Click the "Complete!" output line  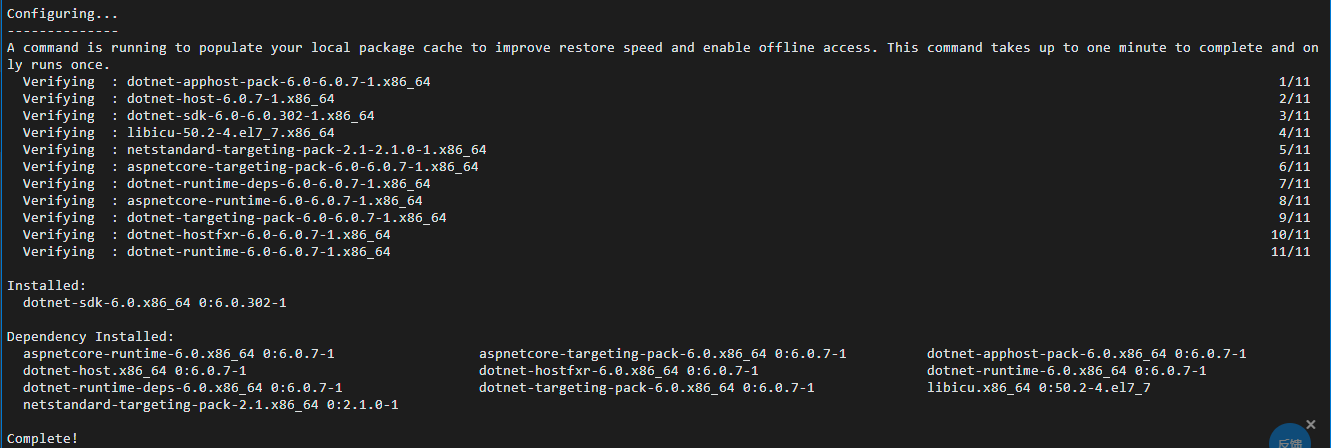[43, 438]
